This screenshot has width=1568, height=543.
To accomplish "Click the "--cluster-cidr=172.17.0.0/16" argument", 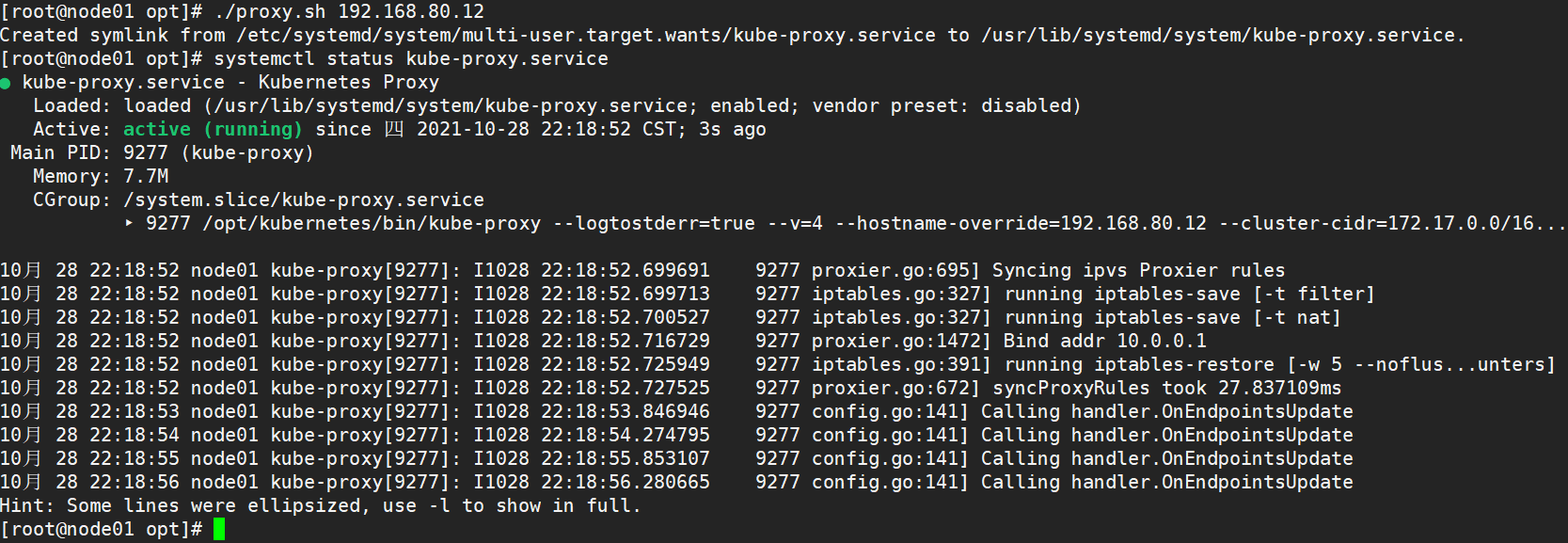I will (x=1376, y=223).
